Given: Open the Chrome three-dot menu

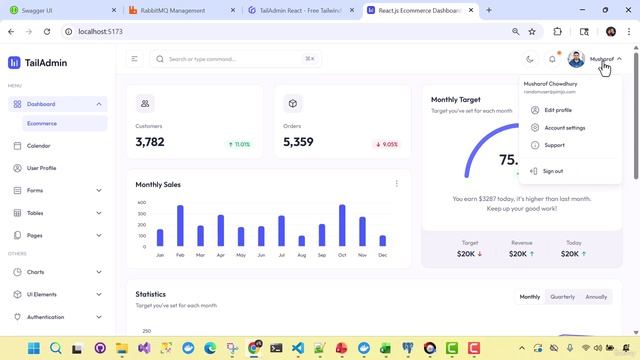Looking at the screenshot, I should [x=629, y=31].
